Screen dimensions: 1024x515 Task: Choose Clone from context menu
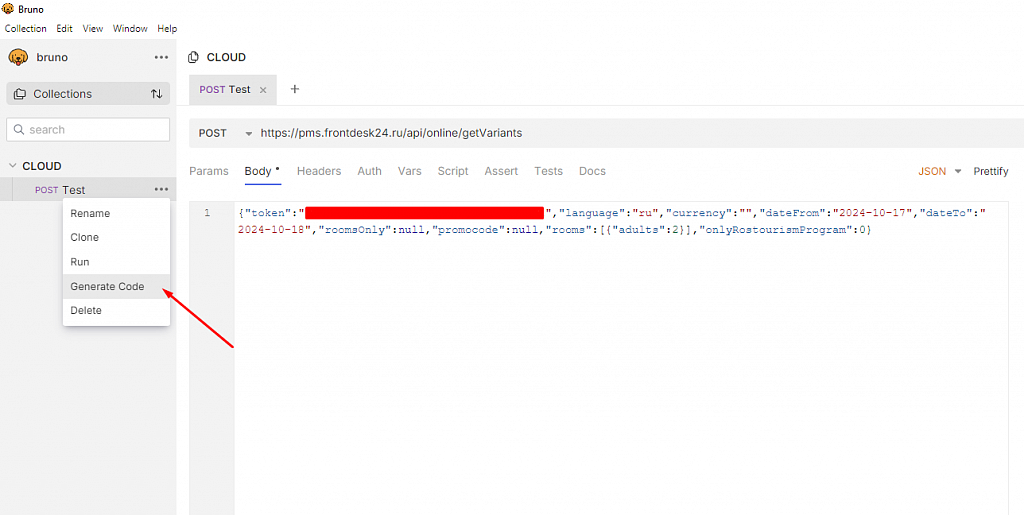[x=116, y=238]
